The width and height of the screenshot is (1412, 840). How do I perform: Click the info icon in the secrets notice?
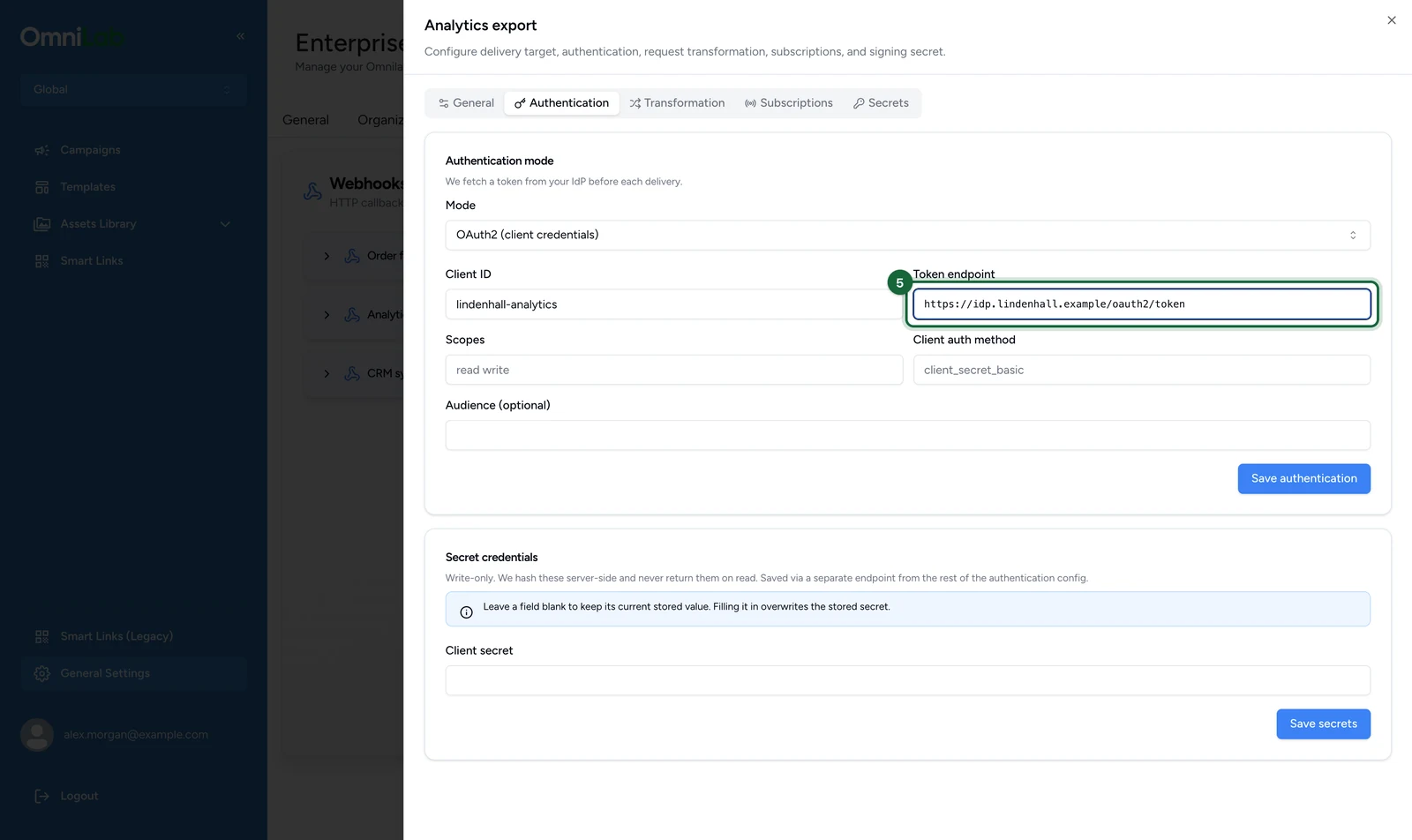tap(467, 612)
